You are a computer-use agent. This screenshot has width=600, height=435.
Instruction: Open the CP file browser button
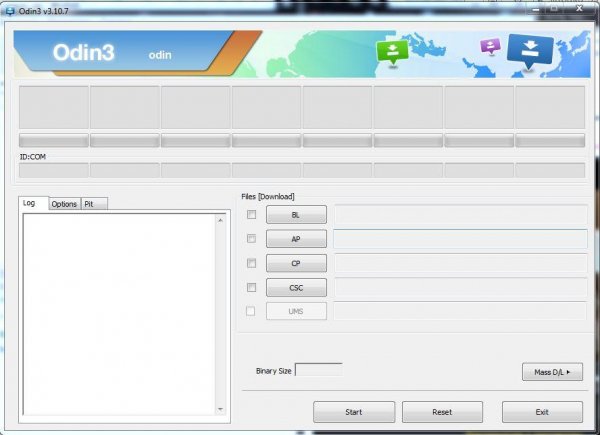coord(296,263)
